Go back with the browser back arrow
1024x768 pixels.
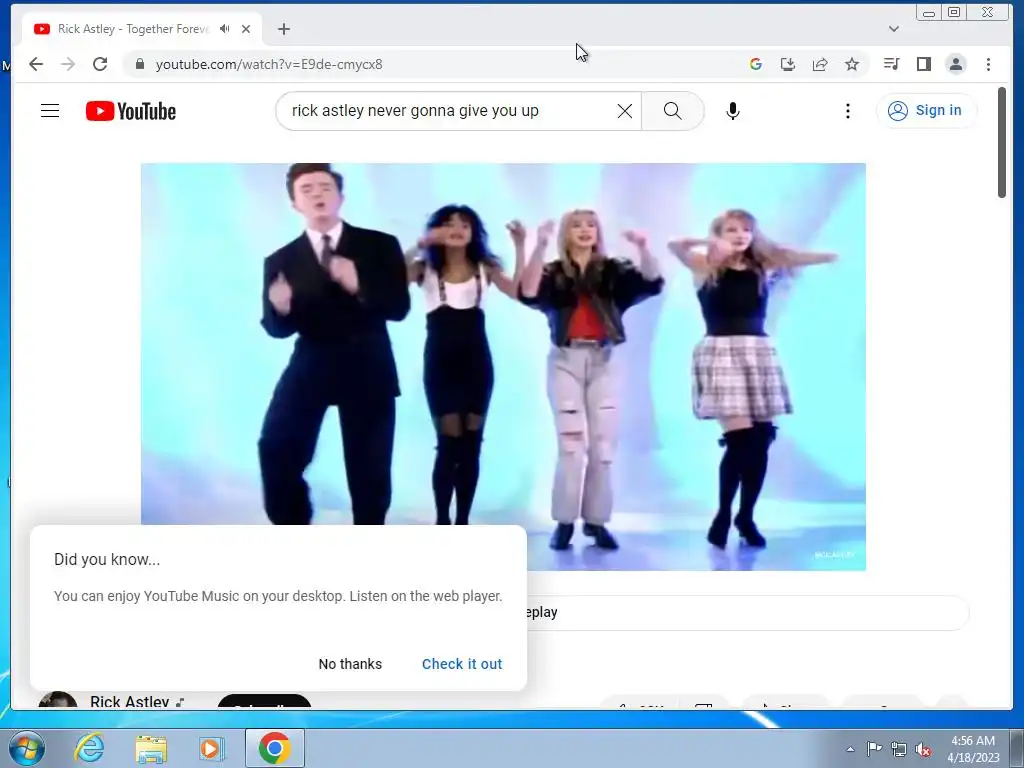[x=36, y=64]
